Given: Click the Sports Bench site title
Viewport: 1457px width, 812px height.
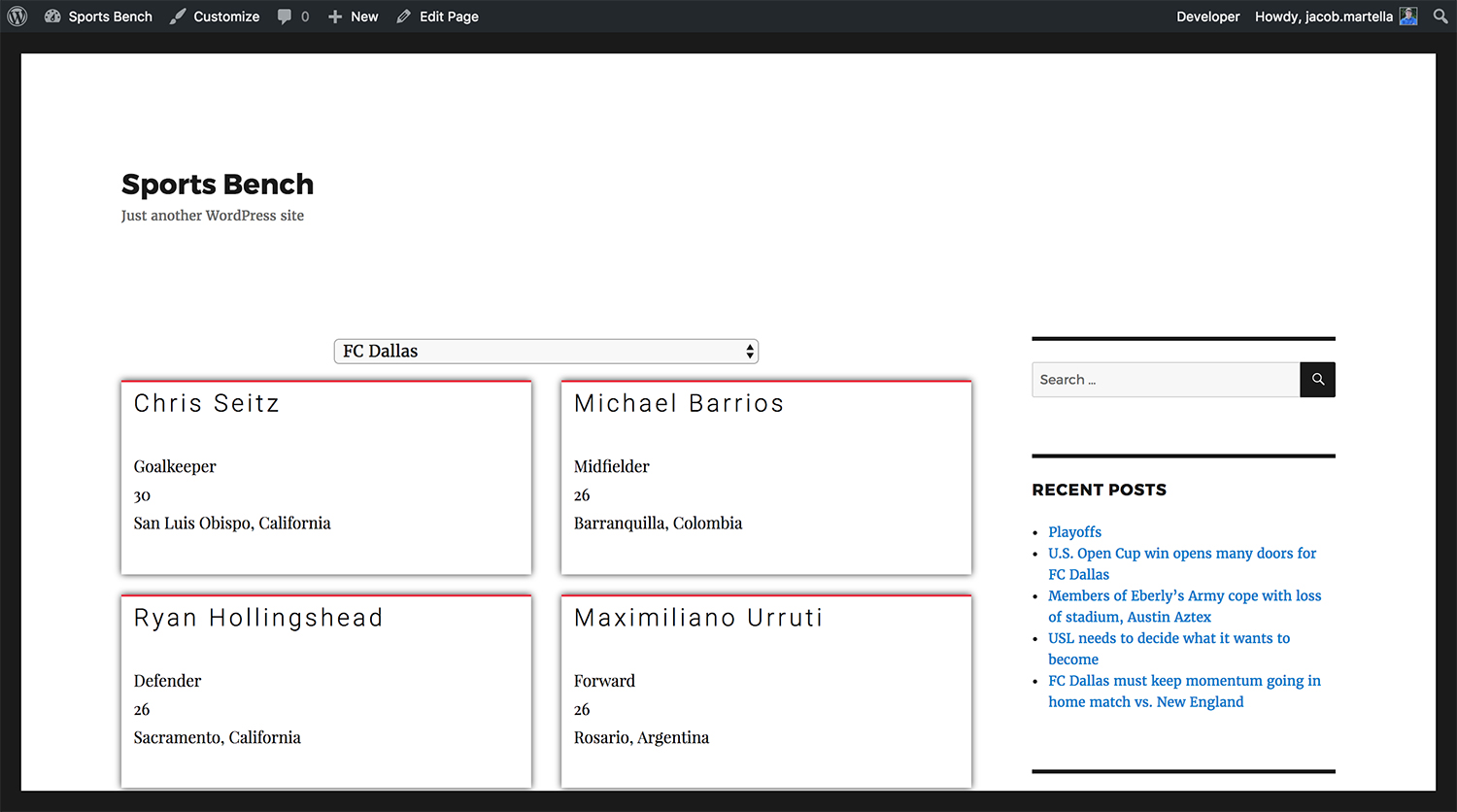Looking at the screenshot, I should [218, 185].
